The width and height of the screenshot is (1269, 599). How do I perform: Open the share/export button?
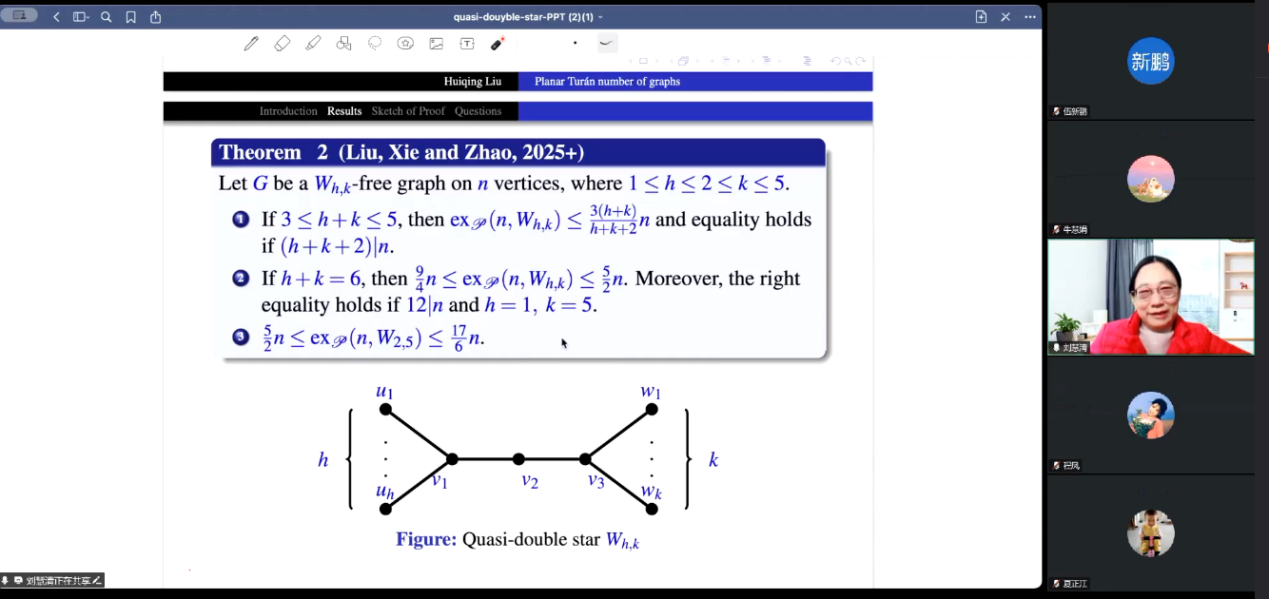click(155, 17)
